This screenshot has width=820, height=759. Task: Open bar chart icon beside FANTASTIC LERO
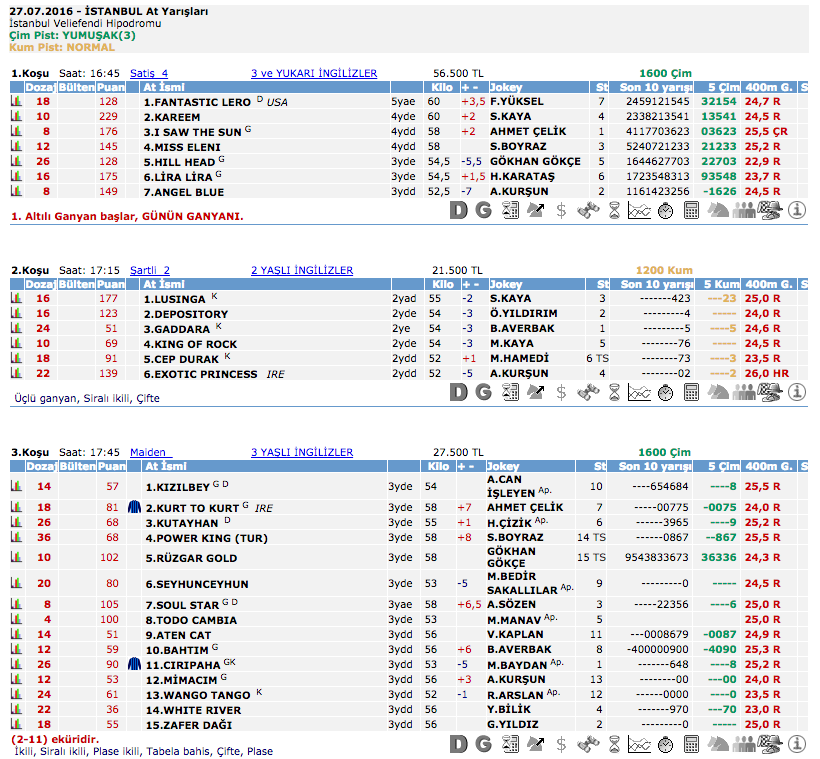click(16, 102)
